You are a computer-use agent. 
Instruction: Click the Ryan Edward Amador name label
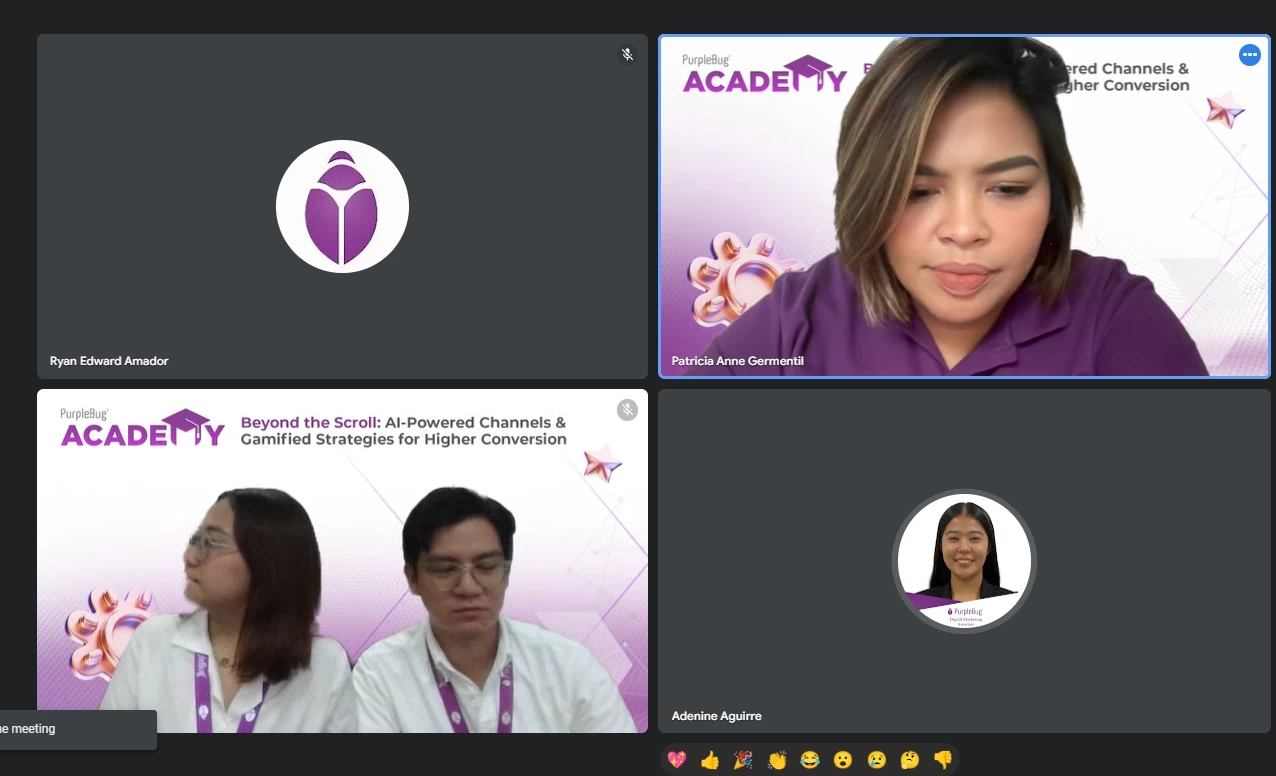tap(109, 361)
